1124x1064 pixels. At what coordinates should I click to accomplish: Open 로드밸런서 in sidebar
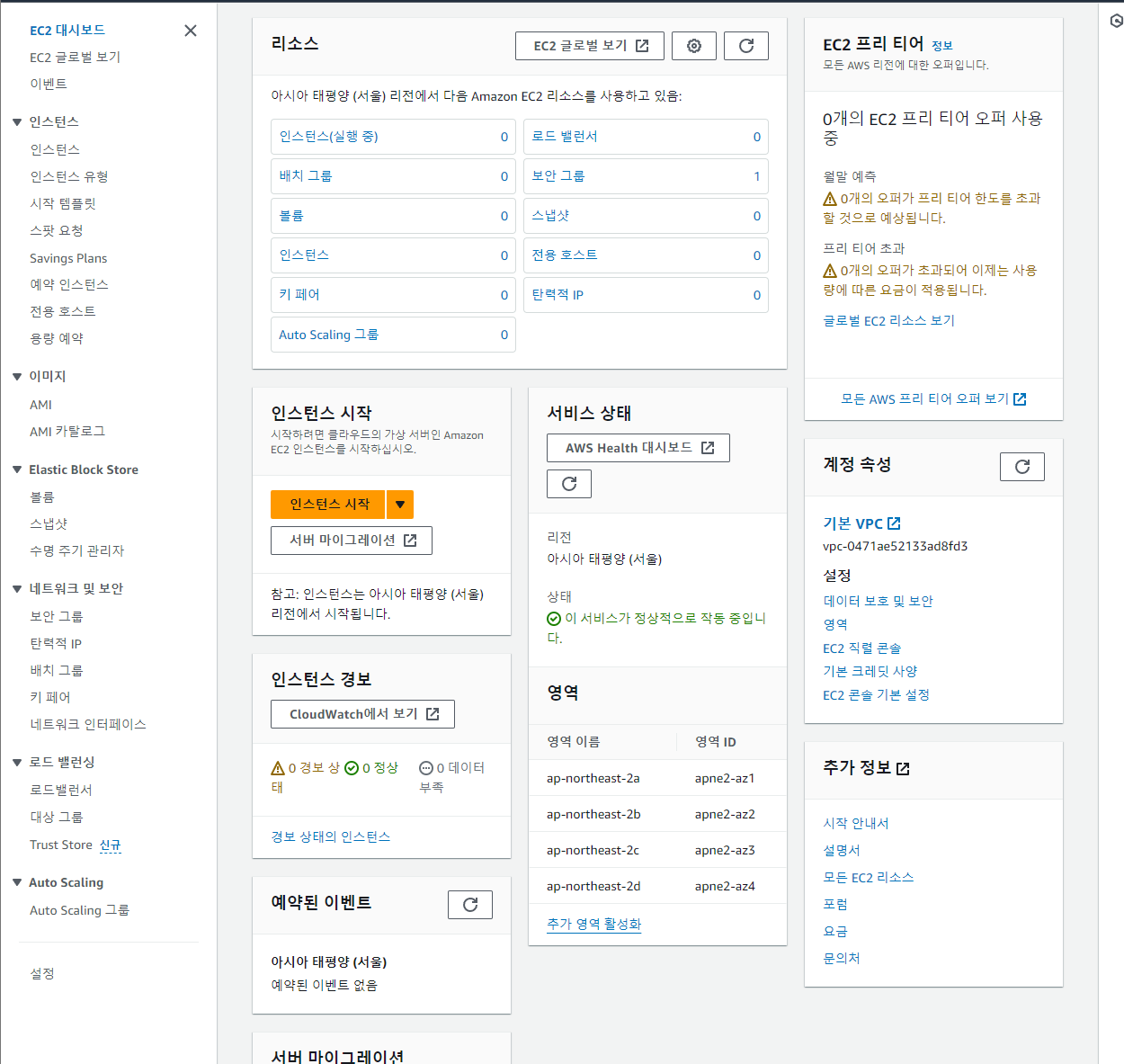tap(61, 791)
